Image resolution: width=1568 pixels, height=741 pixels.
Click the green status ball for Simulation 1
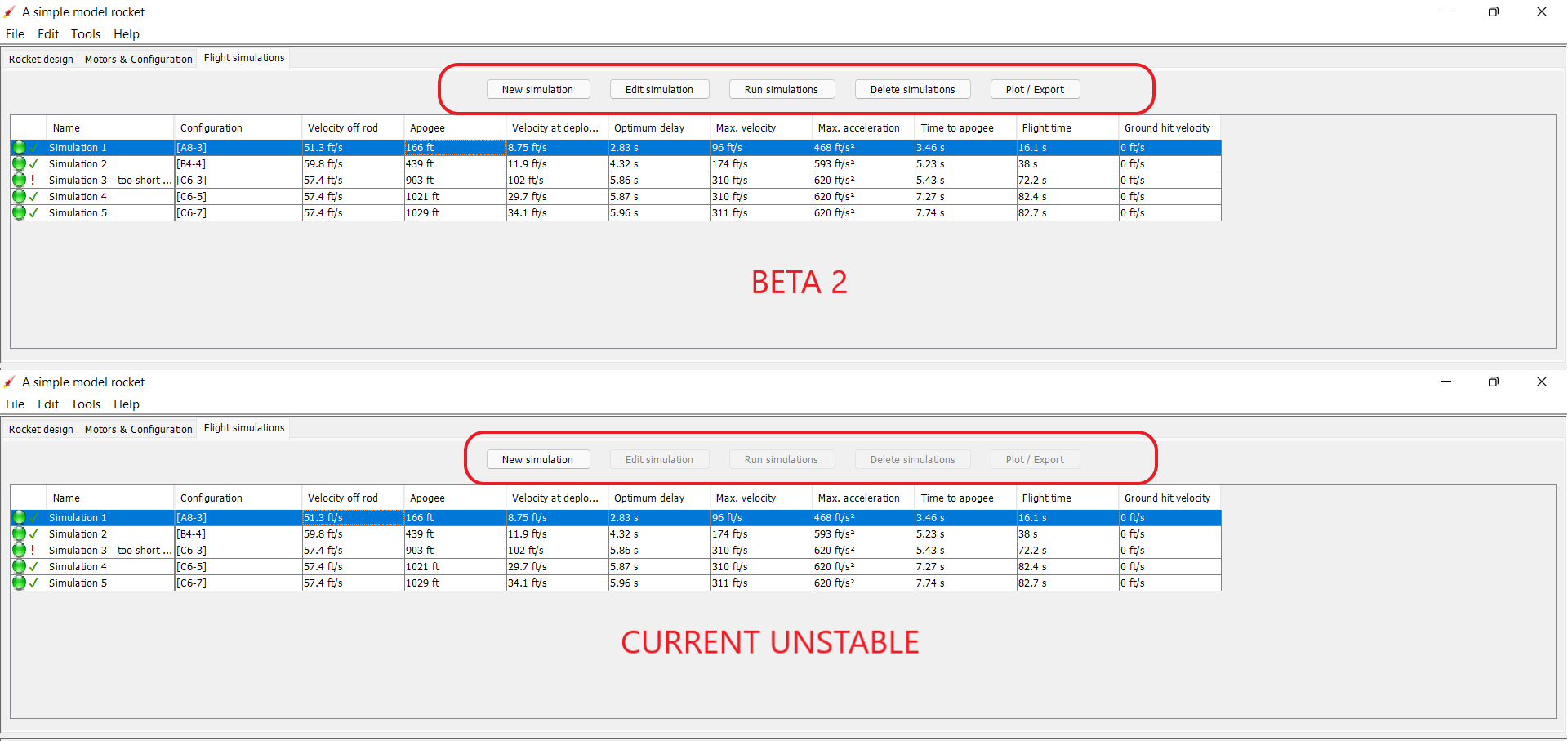click(x=18, y=147)
